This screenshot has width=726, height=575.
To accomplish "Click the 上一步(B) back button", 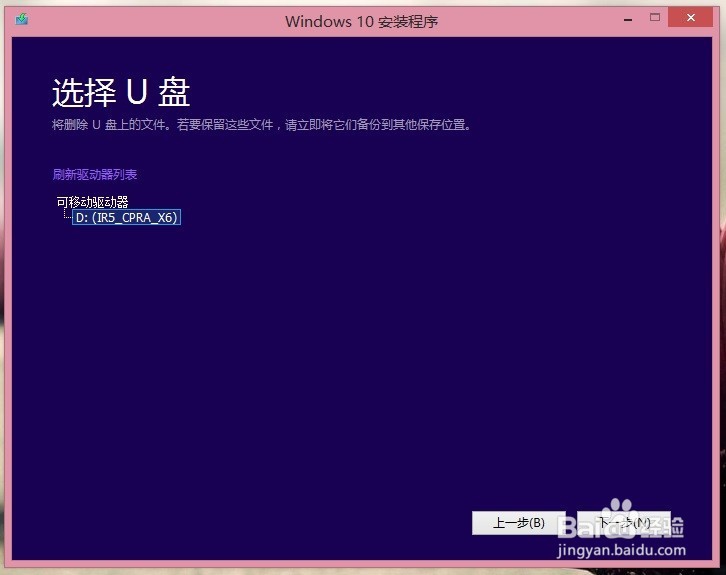I will (x=519, y=523).
